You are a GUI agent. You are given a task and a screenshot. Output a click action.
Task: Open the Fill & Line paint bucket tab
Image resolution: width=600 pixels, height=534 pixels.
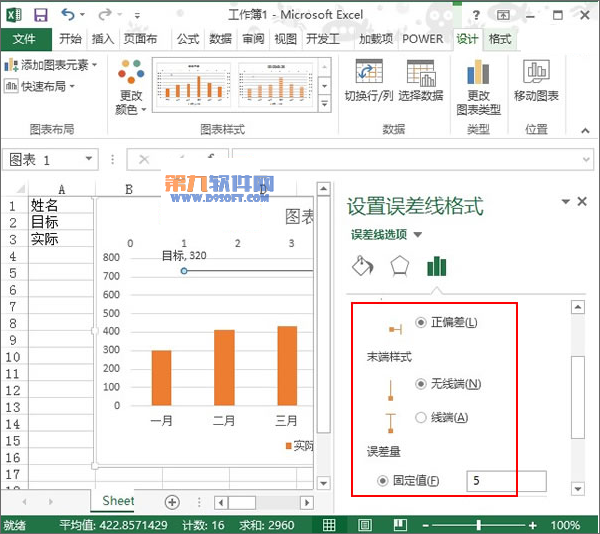coord(362,266)
